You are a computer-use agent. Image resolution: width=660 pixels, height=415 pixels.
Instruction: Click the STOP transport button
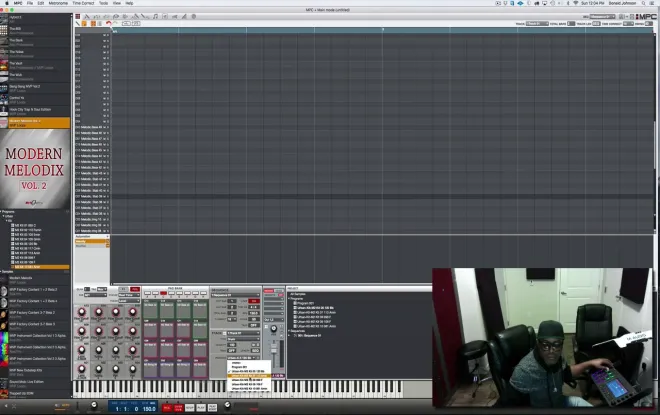point(190,408)
